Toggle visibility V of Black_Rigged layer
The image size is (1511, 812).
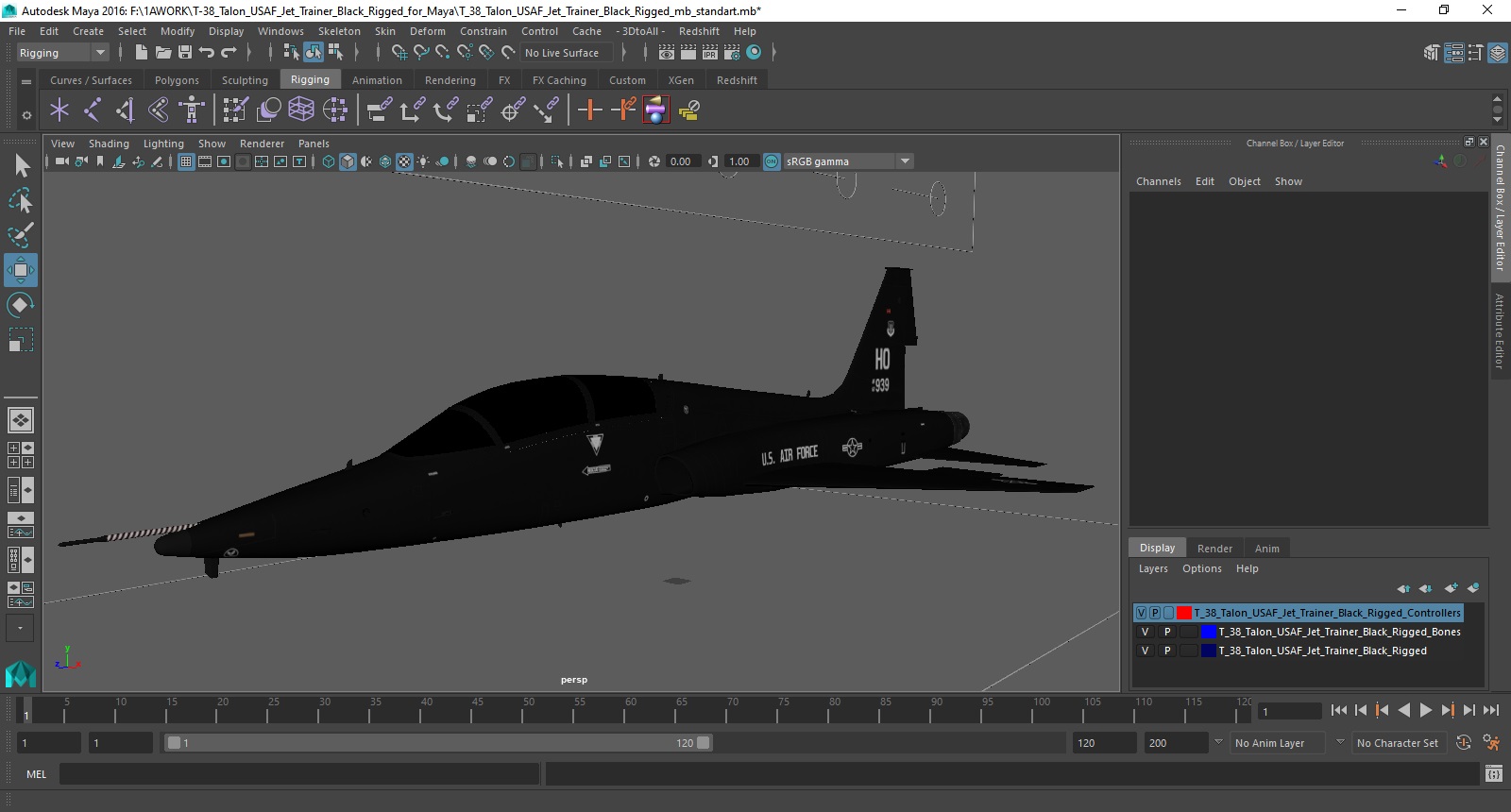[x=1145, y=651]
